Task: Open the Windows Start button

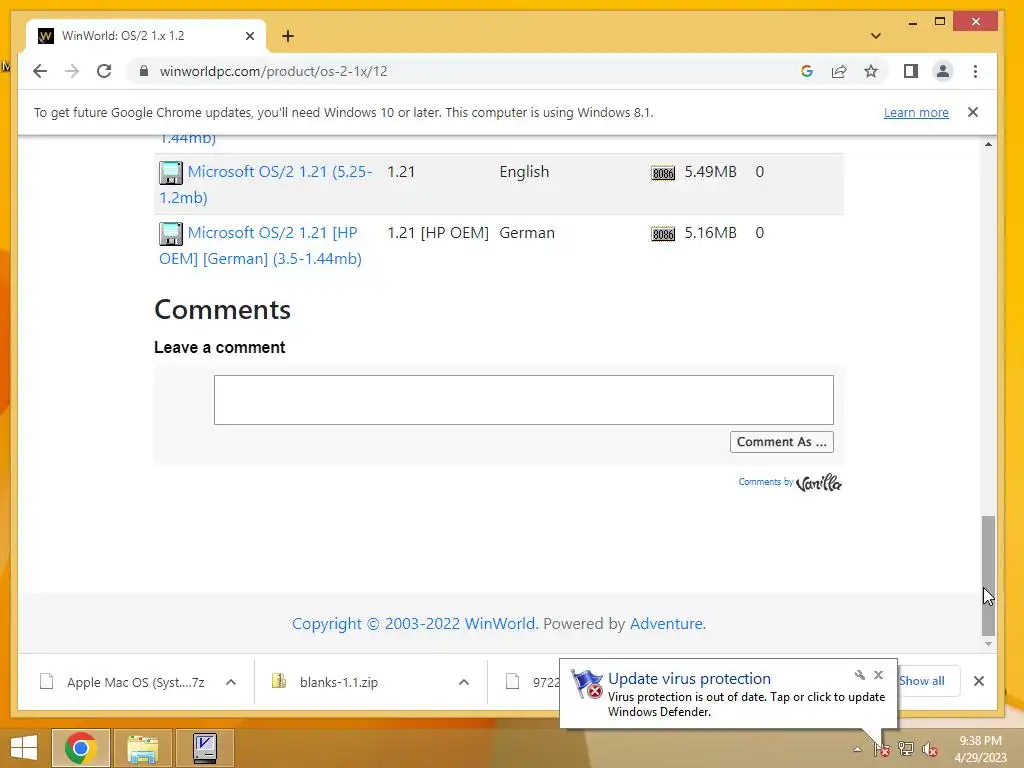Action: (24, 748)
